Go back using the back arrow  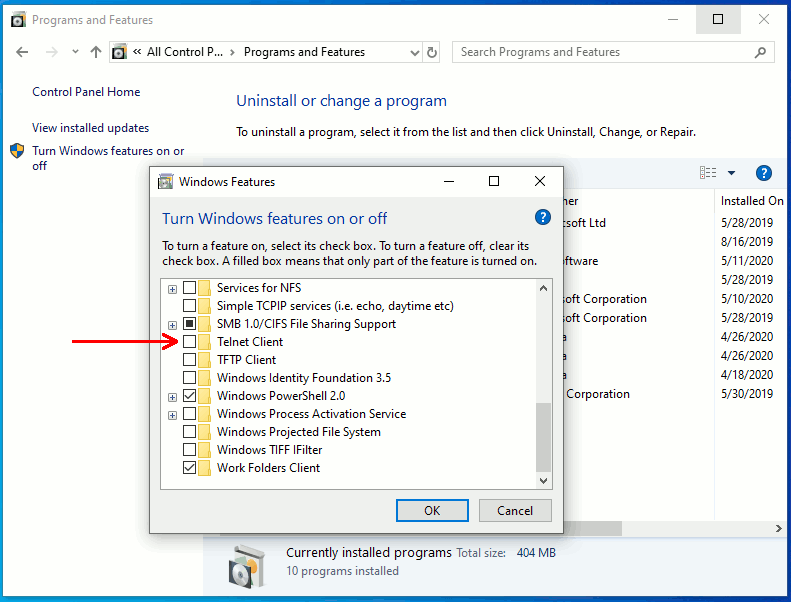(x=22, y=52)
